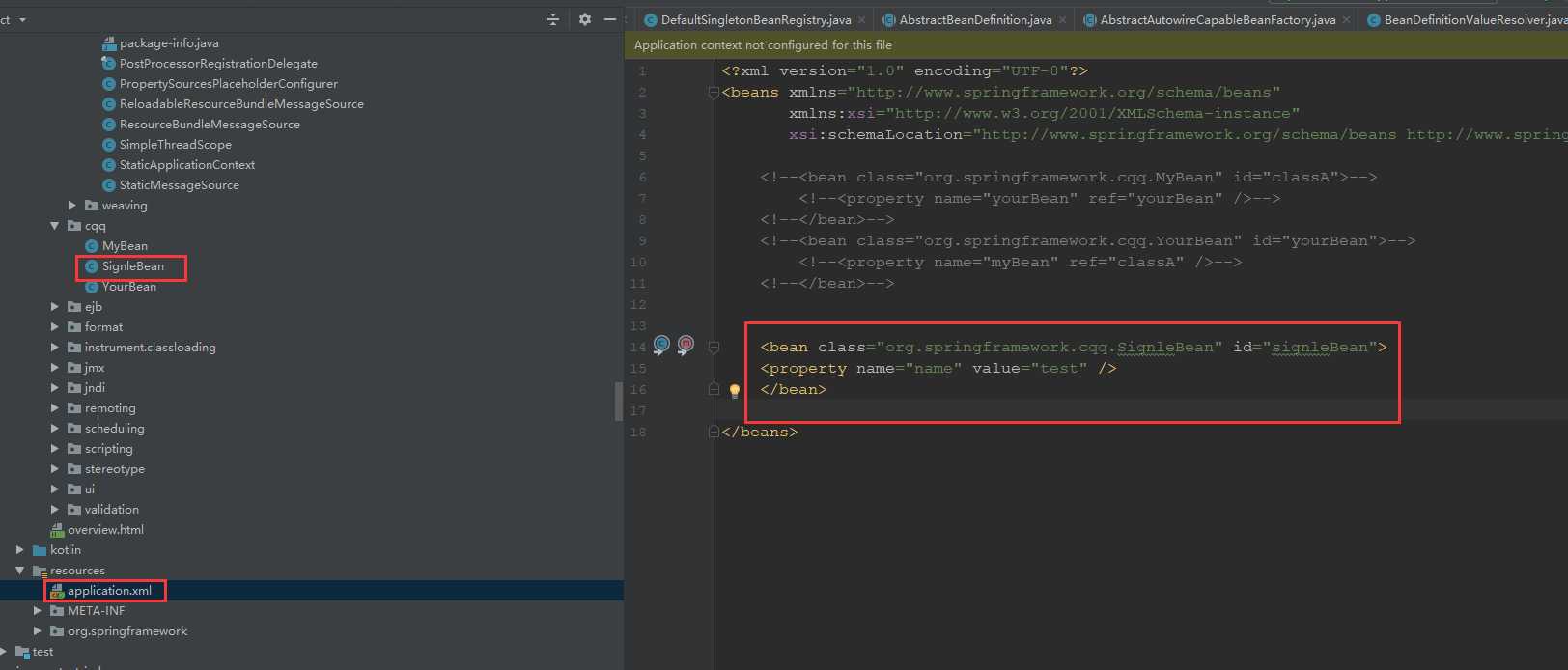Image resolution: width=1568 pixels, height=670 pixels.
Task: Click the package-info.java file icon
Action: [109, 43]
